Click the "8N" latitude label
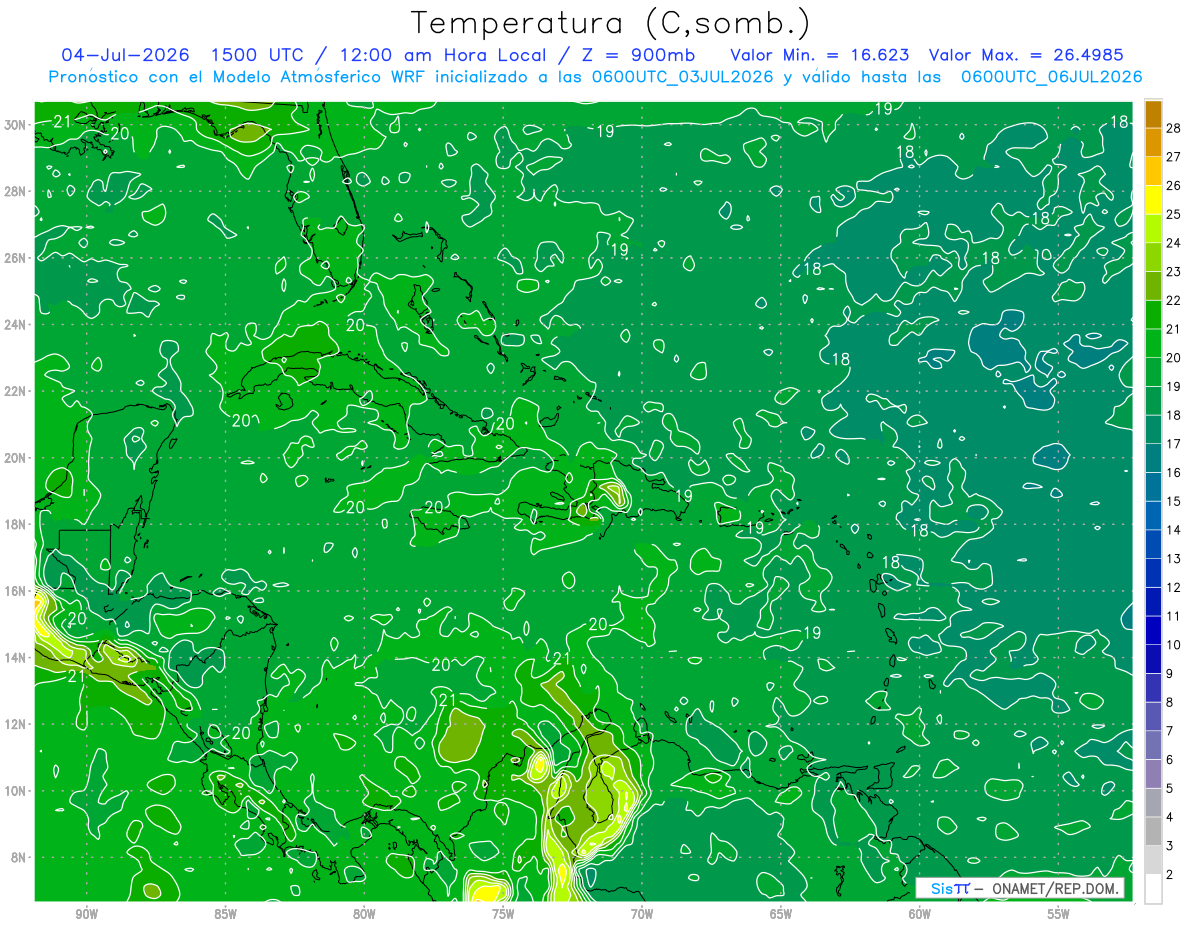The image size is (1200, 927). tap(18, 858)
